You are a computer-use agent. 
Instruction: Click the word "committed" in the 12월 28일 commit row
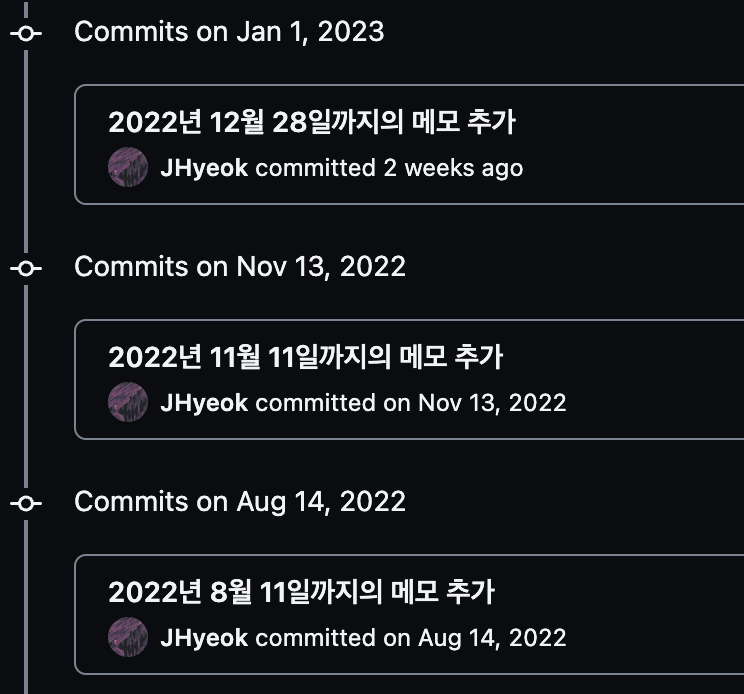(315, 168)
